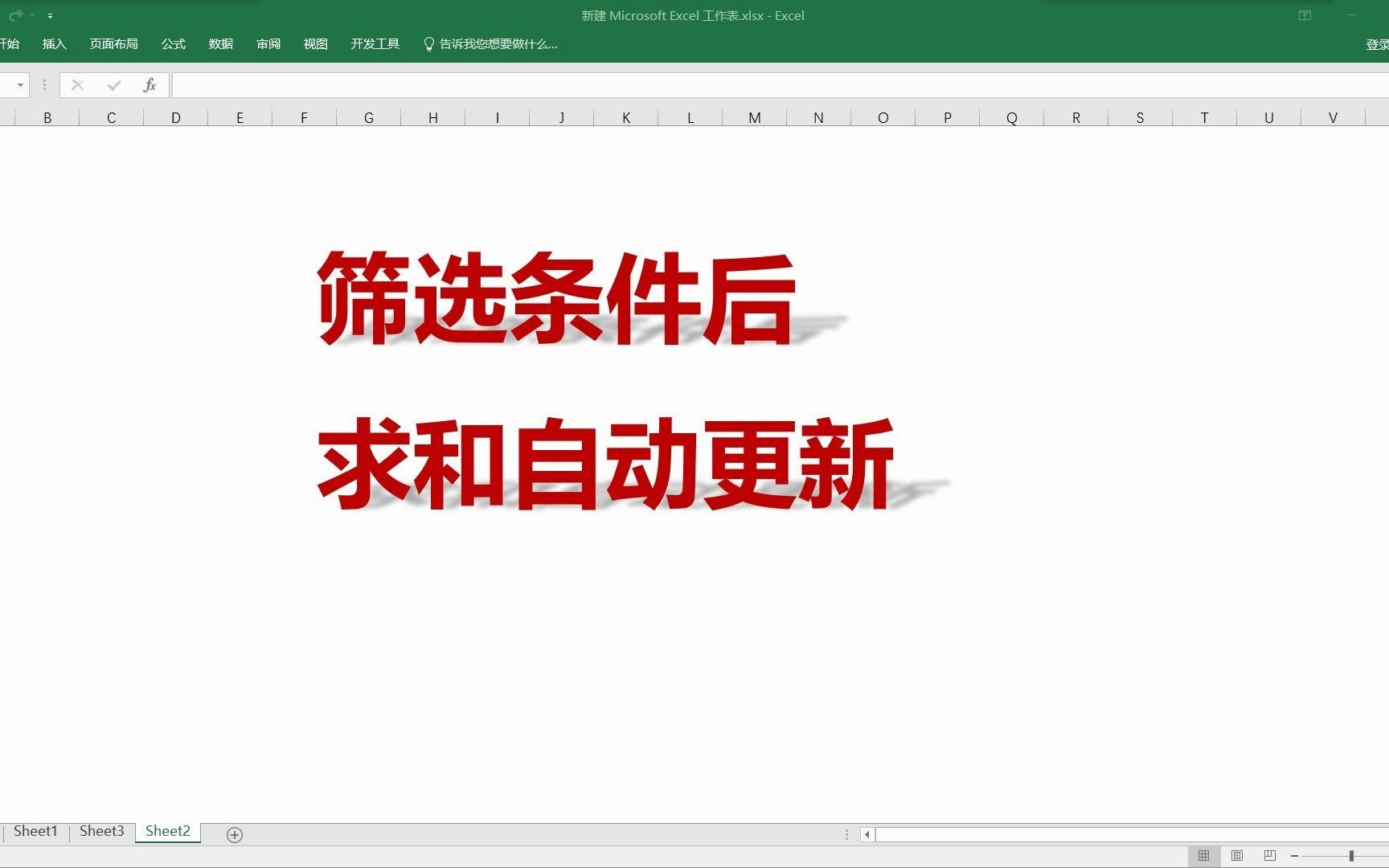Select column D header
The height and width of the screenshot is (868, 1389).
coord(176,118)
